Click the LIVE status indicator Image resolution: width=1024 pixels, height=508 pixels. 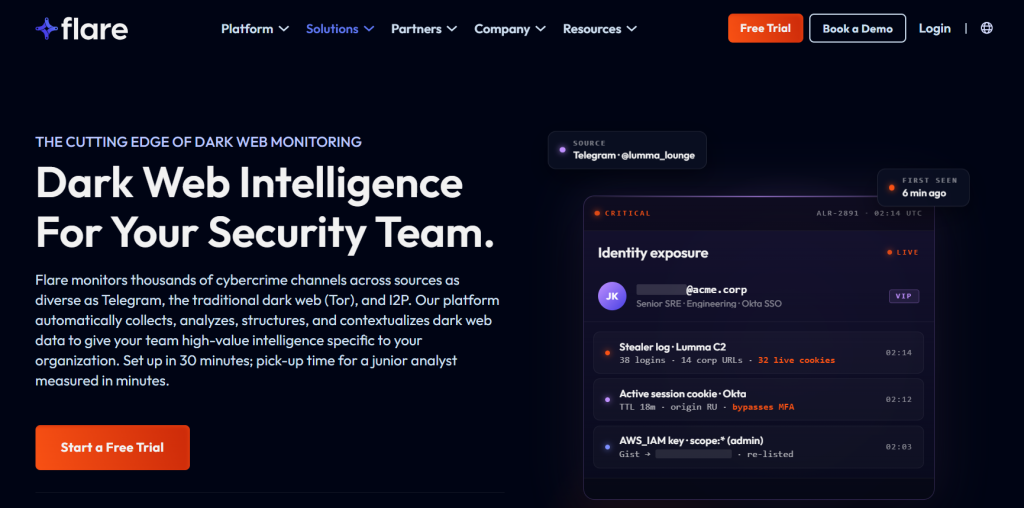pyautogui.click(x=903, y=252)
